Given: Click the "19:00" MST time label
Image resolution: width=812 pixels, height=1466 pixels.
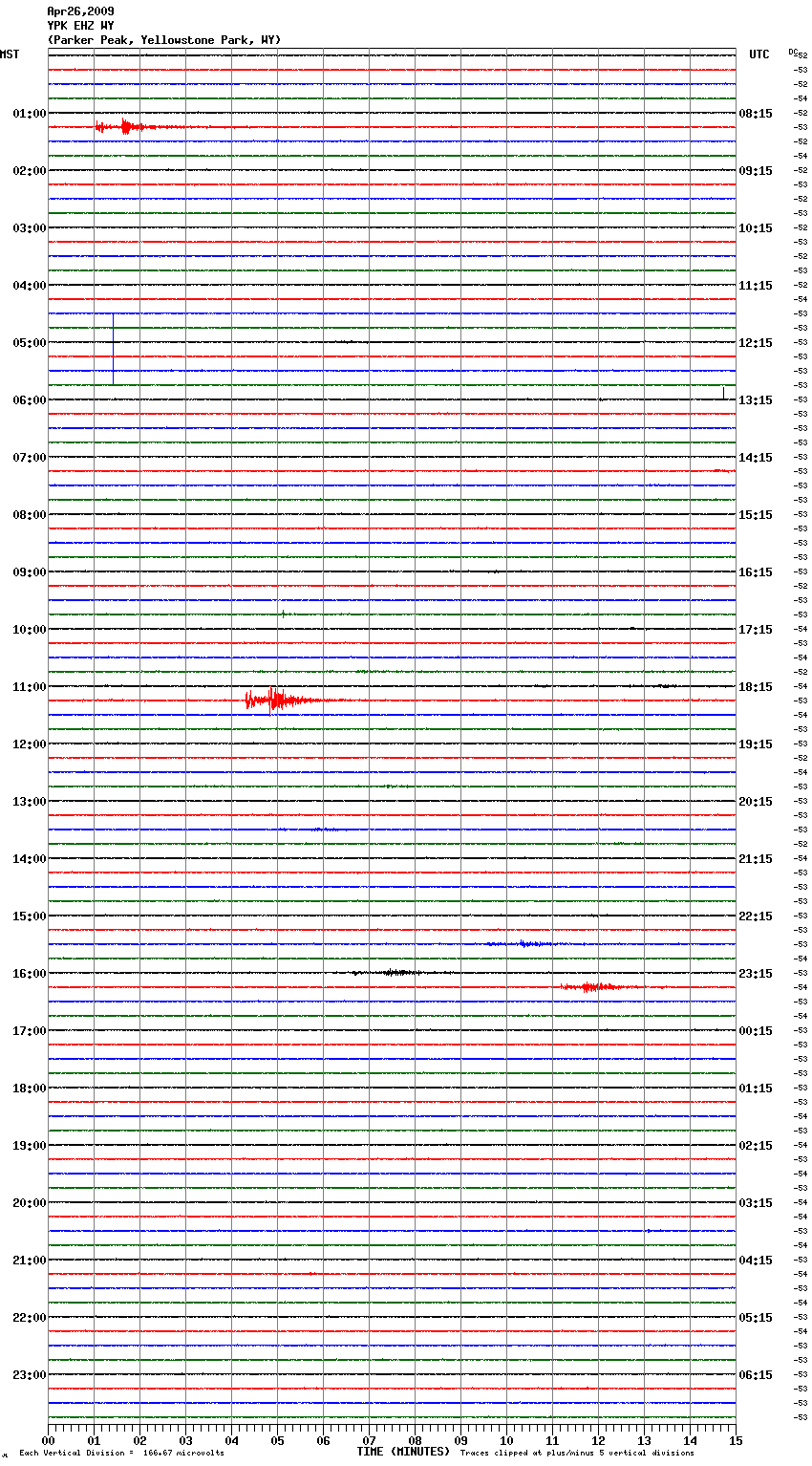Looking at the screenshot, I should click(x=30, y=1146).
